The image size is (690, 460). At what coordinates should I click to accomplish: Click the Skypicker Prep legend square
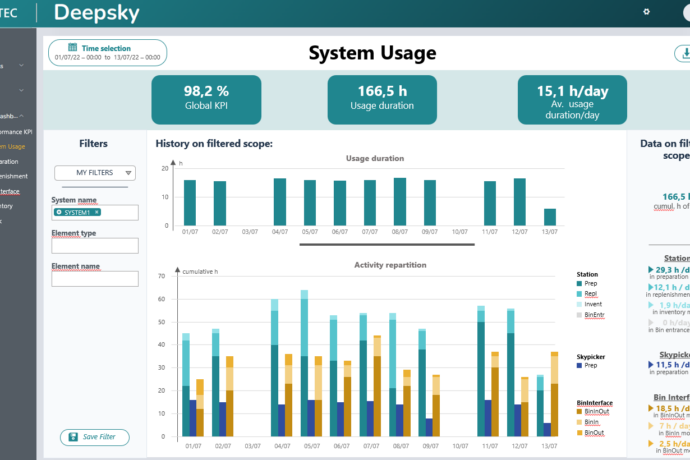(579, 365)
